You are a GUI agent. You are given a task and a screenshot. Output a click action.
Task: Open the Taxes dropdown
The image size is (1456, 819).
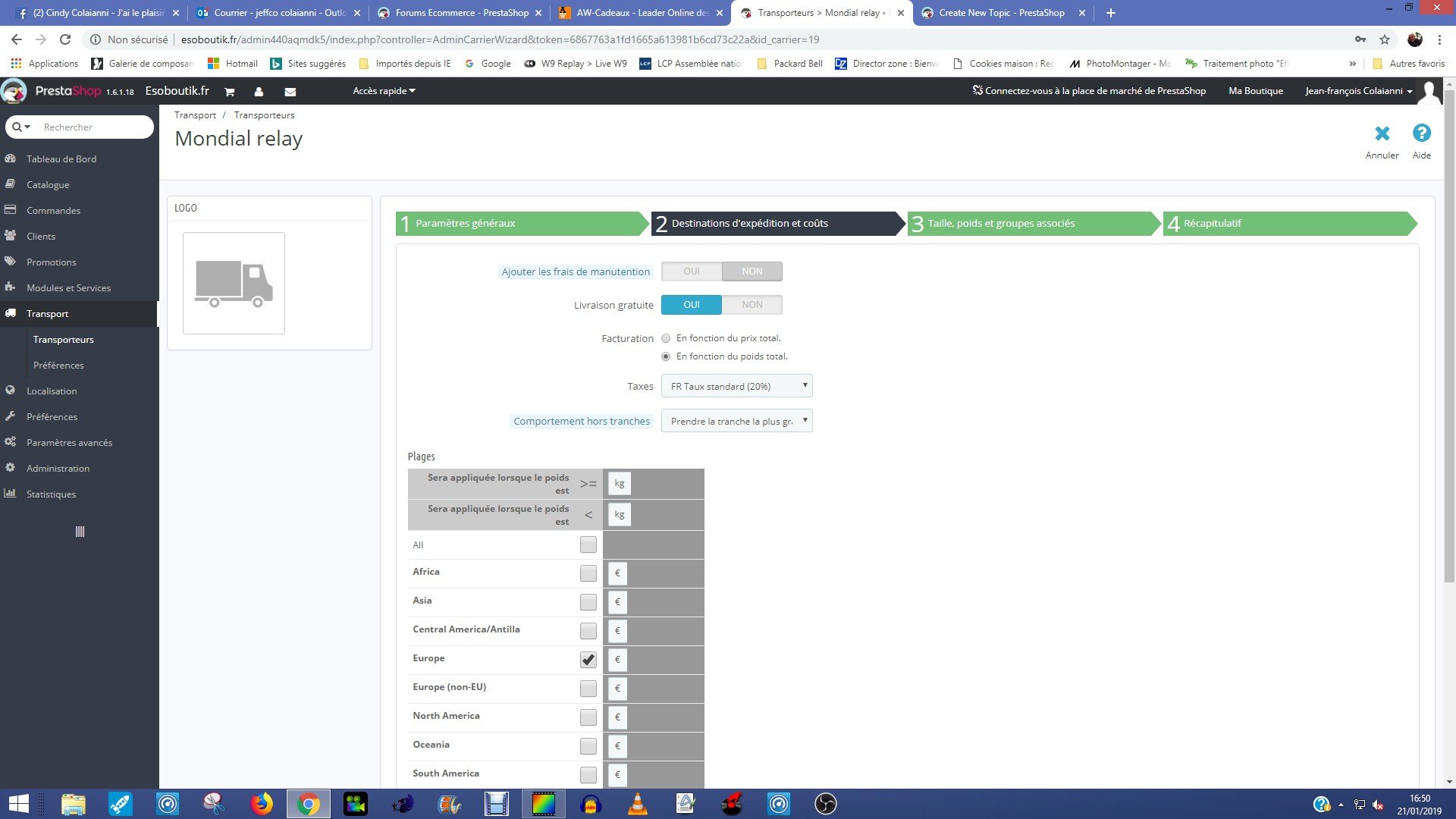pos(737,386)
